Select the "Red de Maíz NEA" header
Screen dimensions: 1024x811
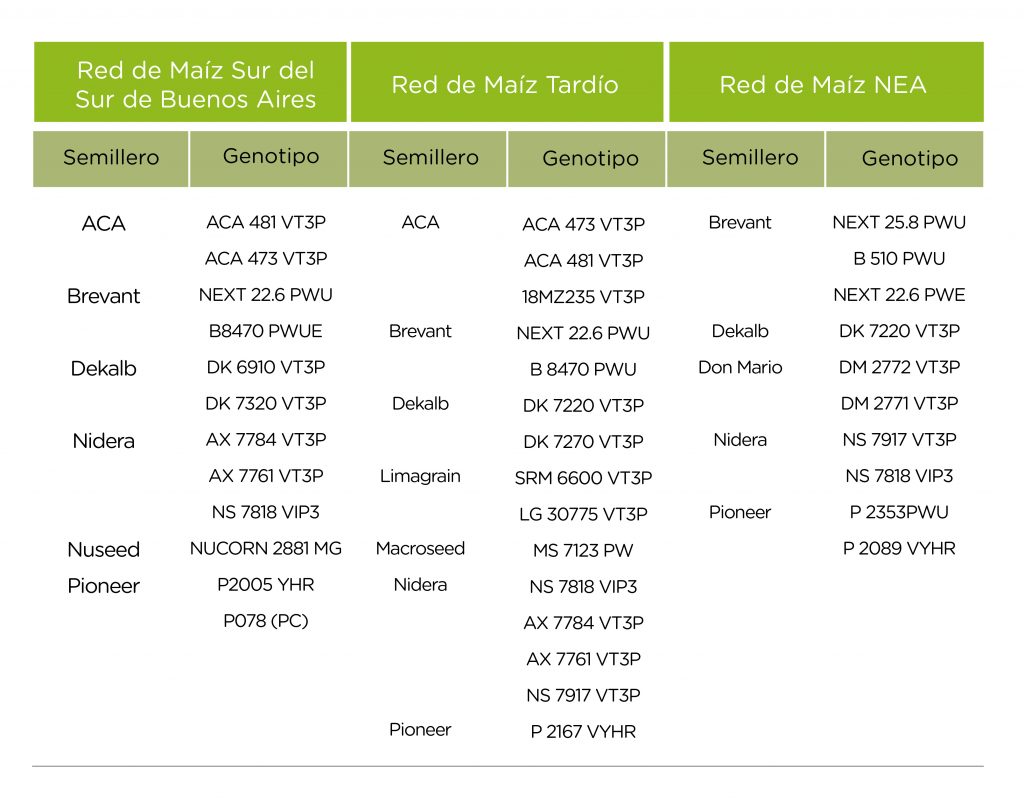pos(823,84)
